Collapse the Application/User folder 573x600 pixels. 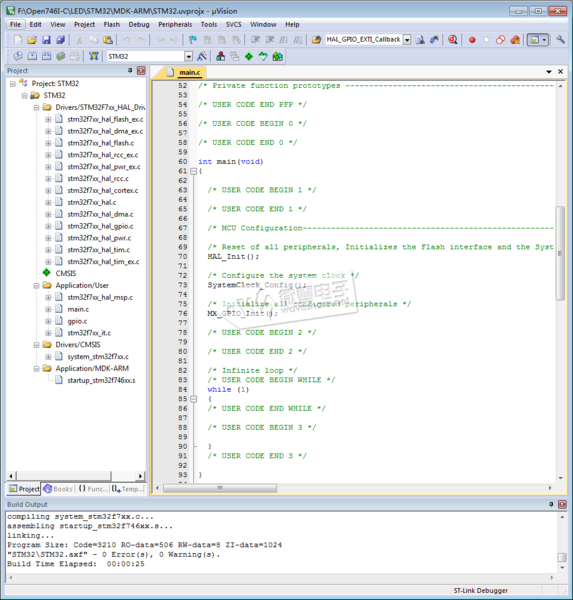tap(36, 285)
